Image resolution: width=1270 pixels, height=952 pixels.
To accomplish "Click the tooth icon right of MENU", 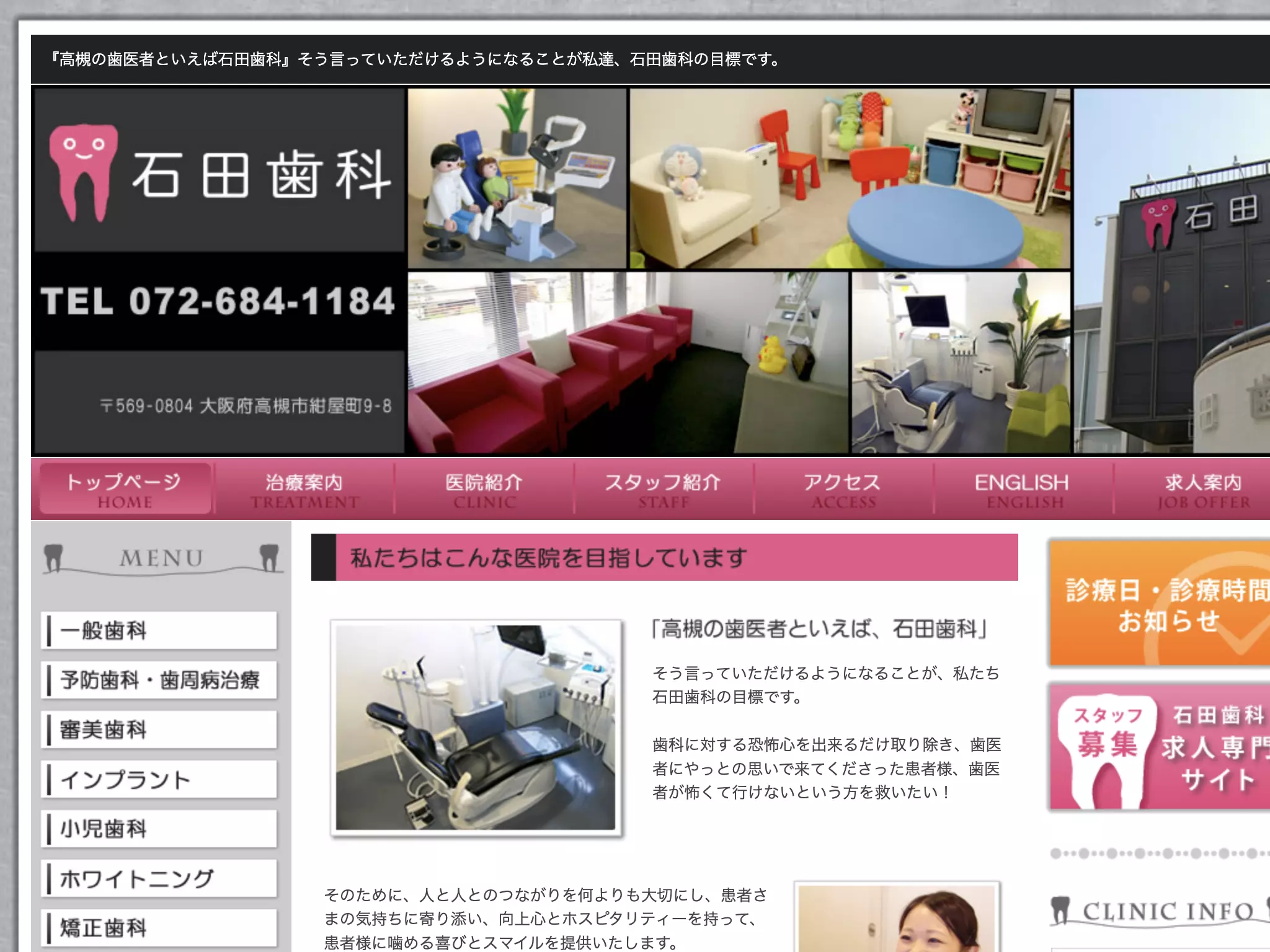I will [x=269, y=557].
